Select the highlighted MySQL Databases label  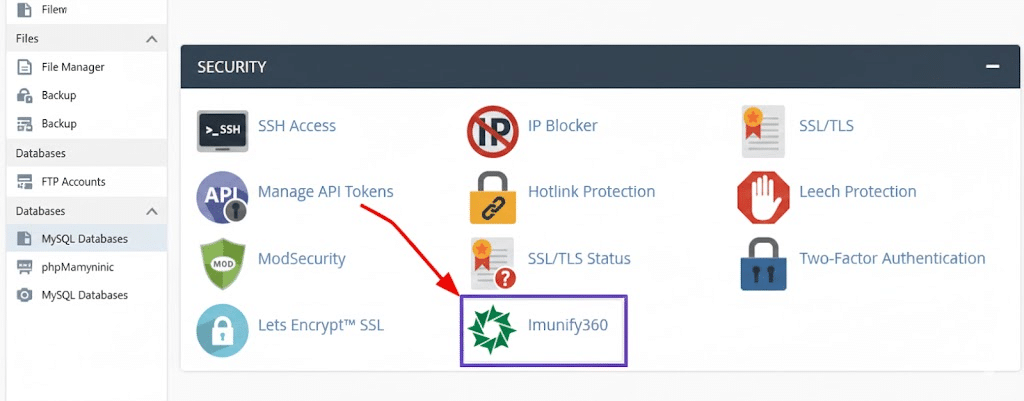click(x=85, y=238)
